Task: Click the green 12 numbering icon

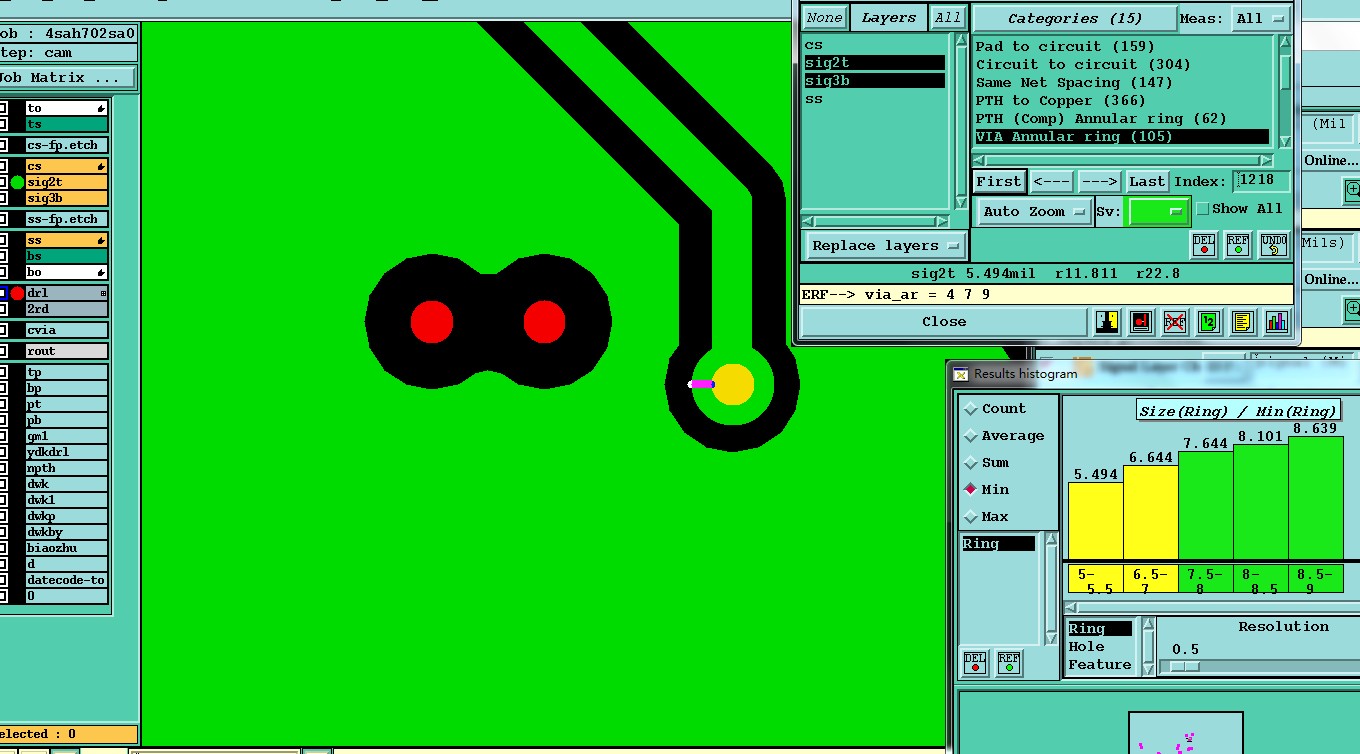Action: point(1209,322)
